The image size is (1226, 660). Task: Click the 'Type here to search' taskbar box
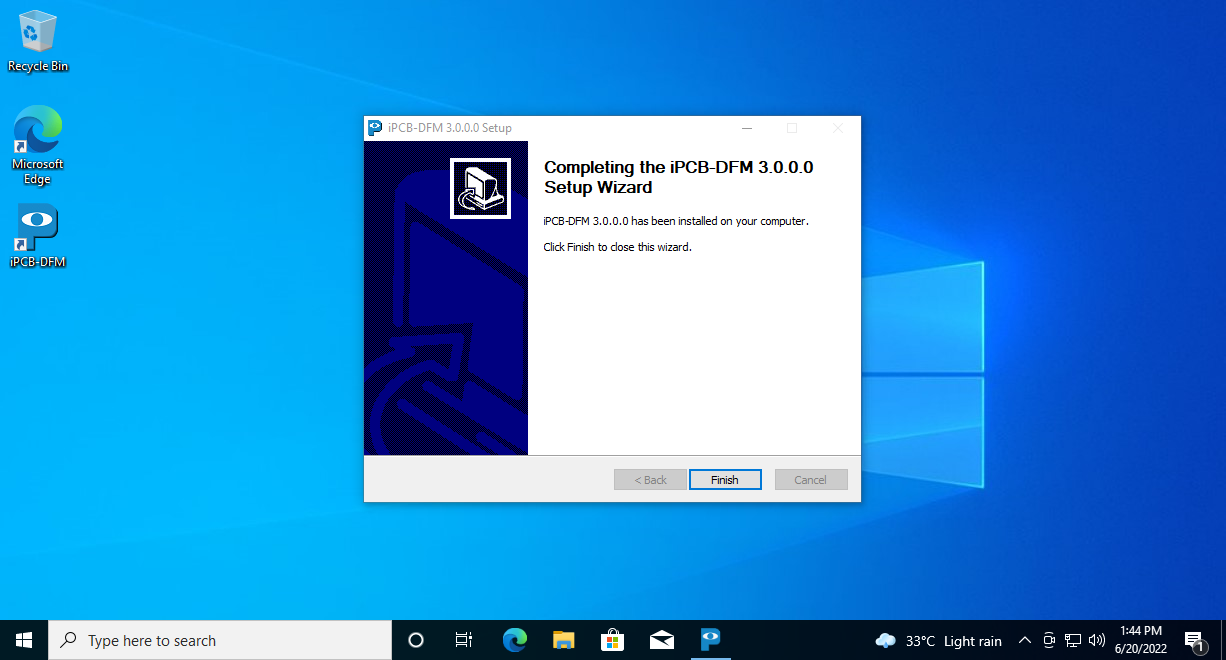[x=220, y=640]
